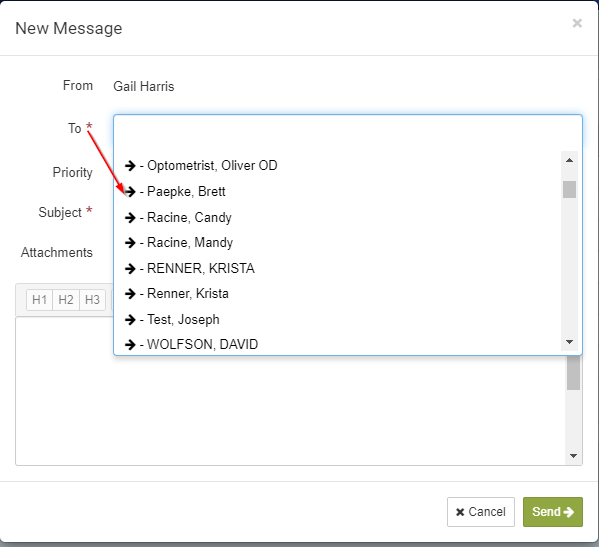Pick Test, Joseph as recipient

[337, 319]
